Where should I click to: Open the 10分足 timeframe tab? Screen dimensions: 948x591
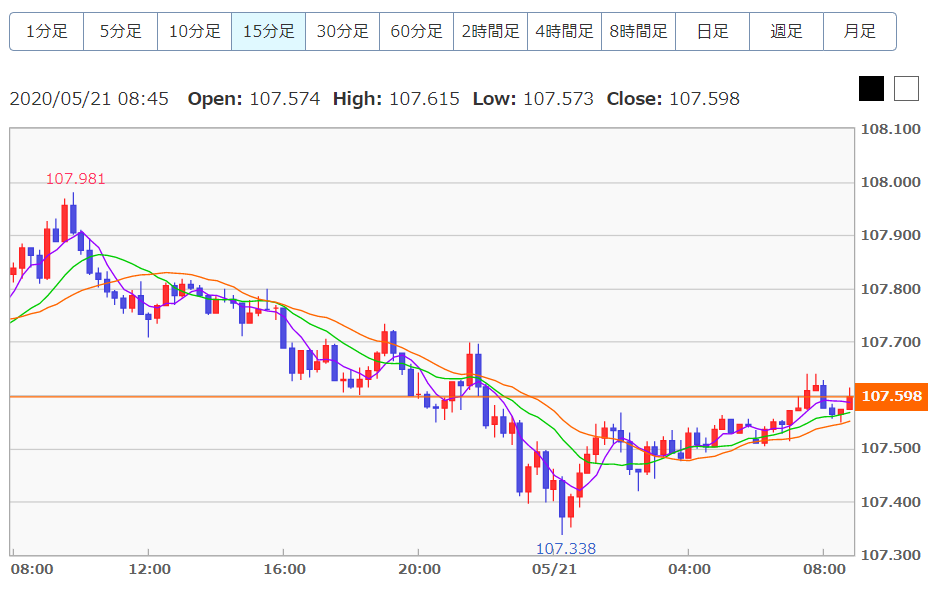pyautogui.click(x=195, y=31)
